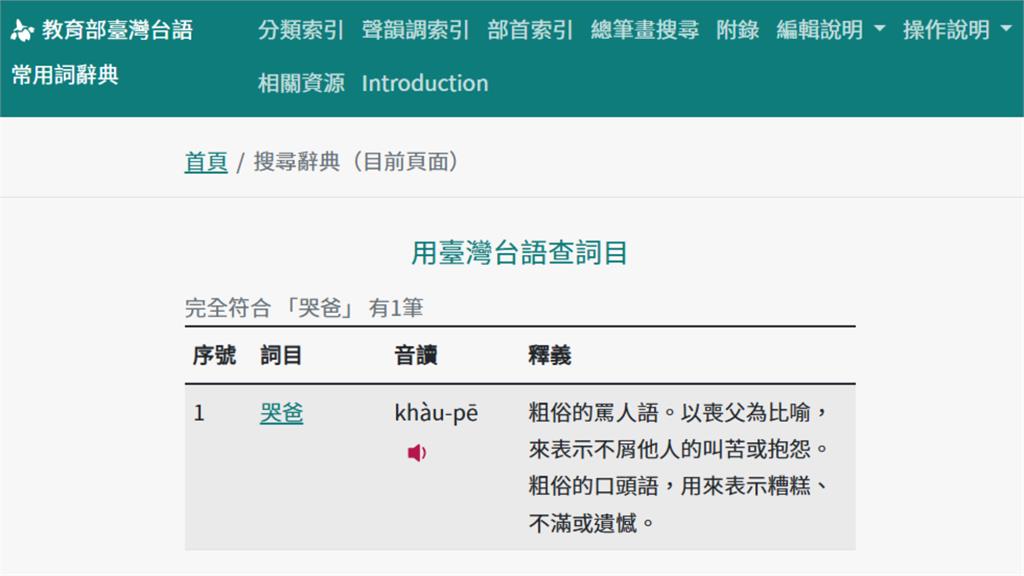
Task: Go to 聲韻調索引 in the navbar
Action: pos(415,30)
